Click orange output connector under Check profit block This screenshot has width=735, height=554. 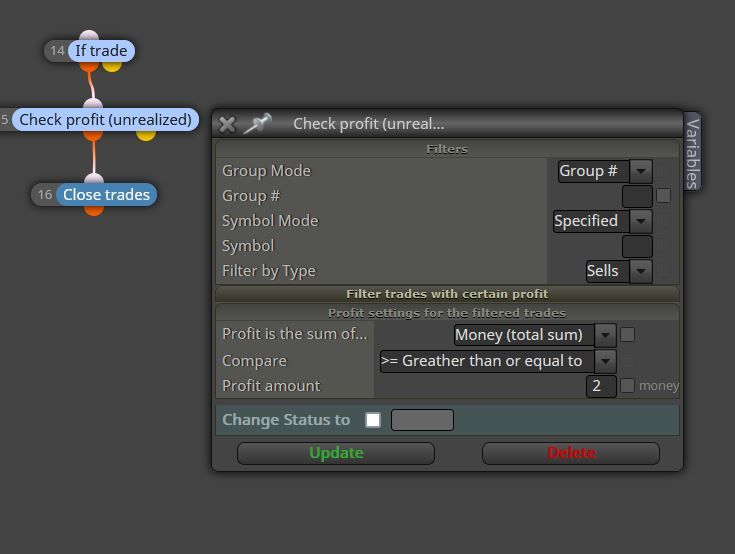[x=93, y=135]
